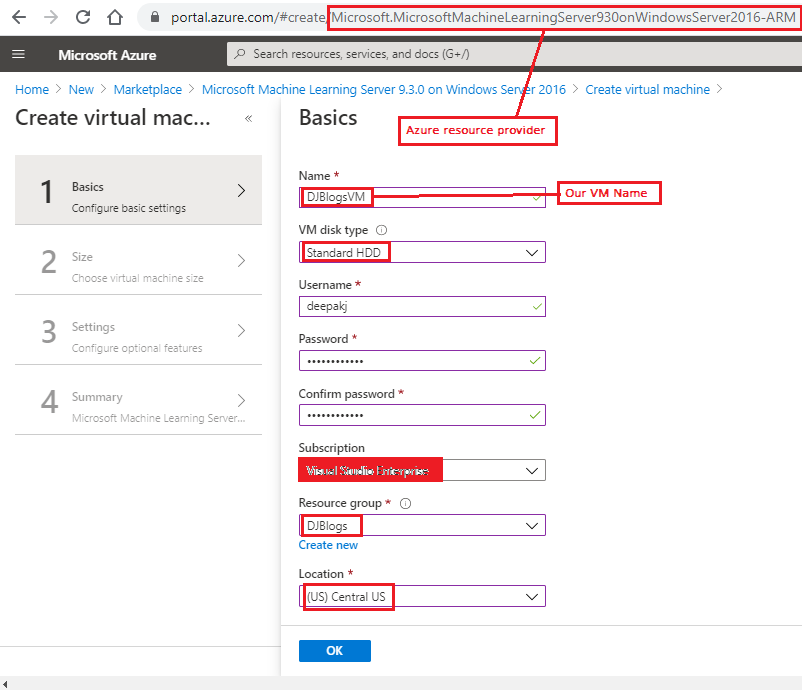Open step 2 Size
The height and width of the screenshot is (690, 802).
[139, 260]
